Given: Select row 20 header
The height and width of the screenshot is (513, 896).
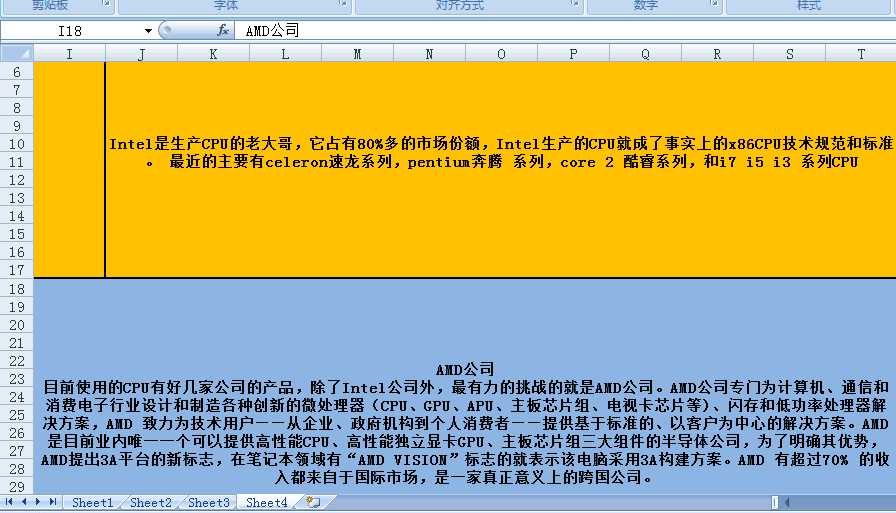Looking at the screenshot, I should tap(17, 324).
